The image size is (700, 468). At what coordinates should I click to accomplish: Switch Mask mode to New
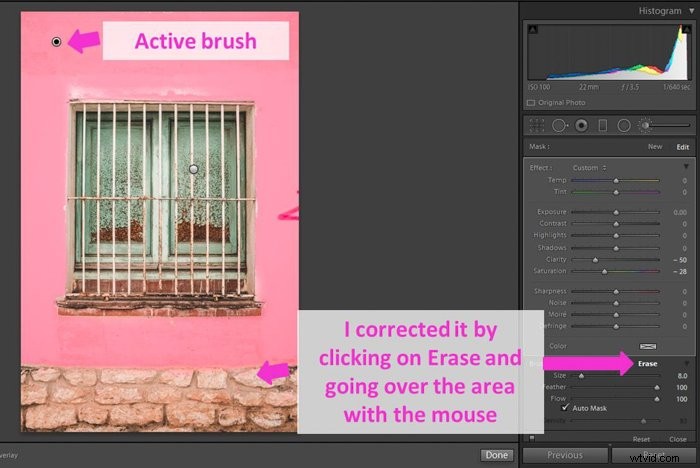point(655,146)
